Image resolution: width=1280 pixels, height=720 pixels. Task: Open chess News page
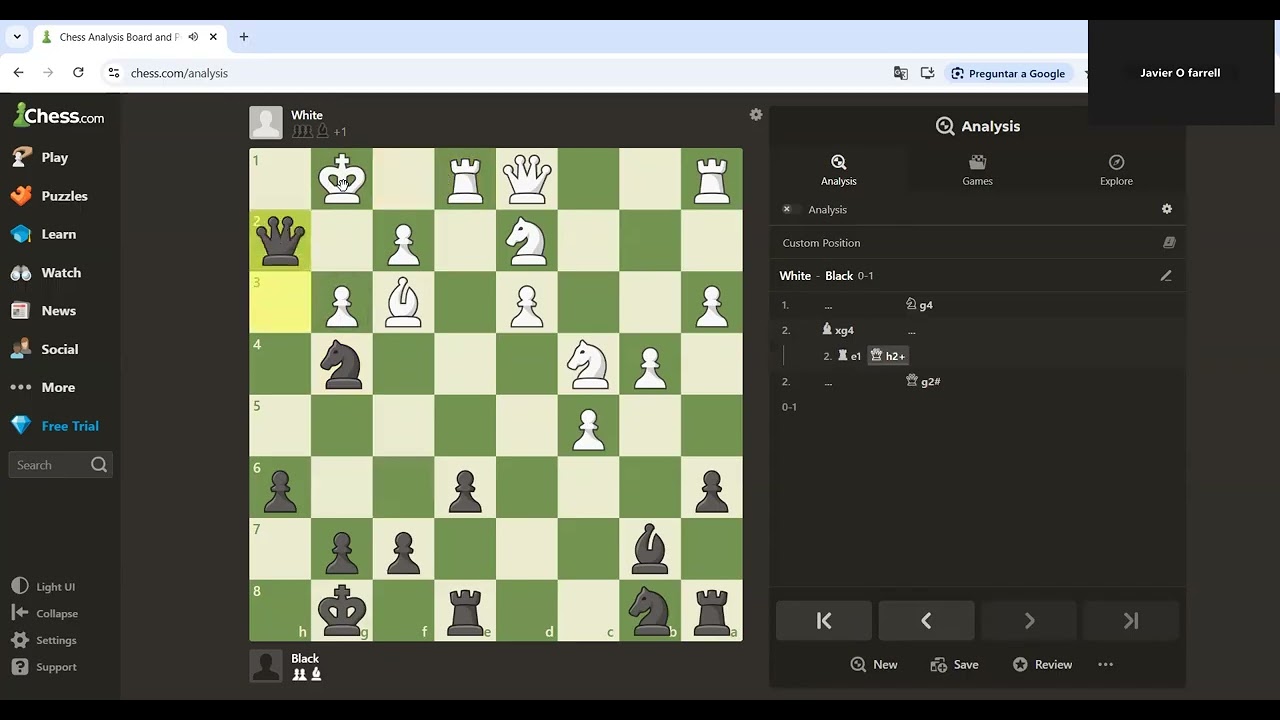pyautogui.click(x=44, y=311)
